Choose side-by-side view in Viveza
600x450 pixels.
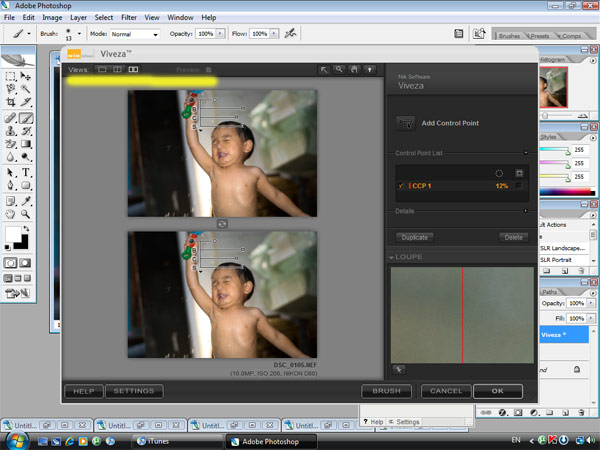133,70
